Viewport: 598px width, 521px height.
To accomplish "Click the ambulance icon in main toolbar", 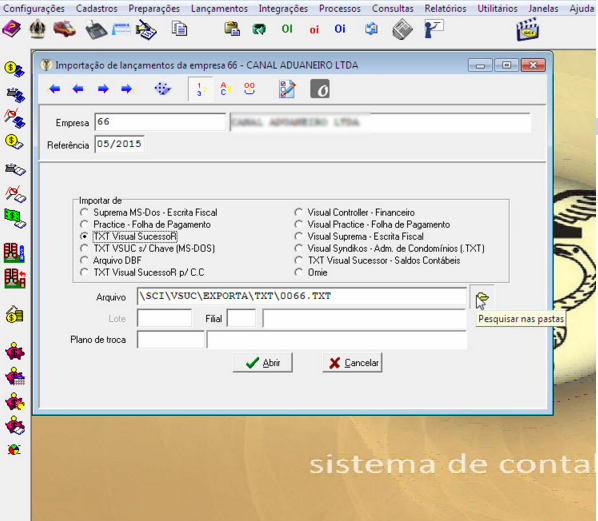I will tap(64, 29).
